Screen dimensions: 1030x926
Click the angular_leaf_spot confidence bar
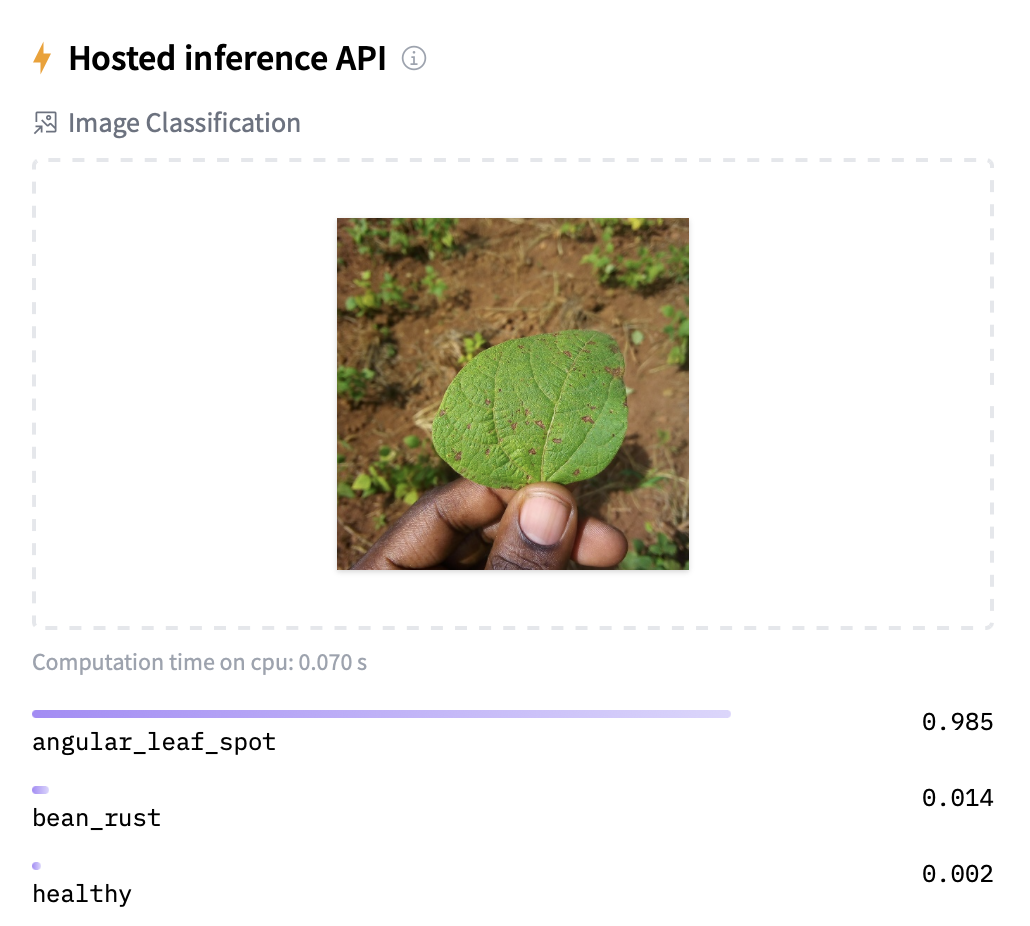(381, 714)
